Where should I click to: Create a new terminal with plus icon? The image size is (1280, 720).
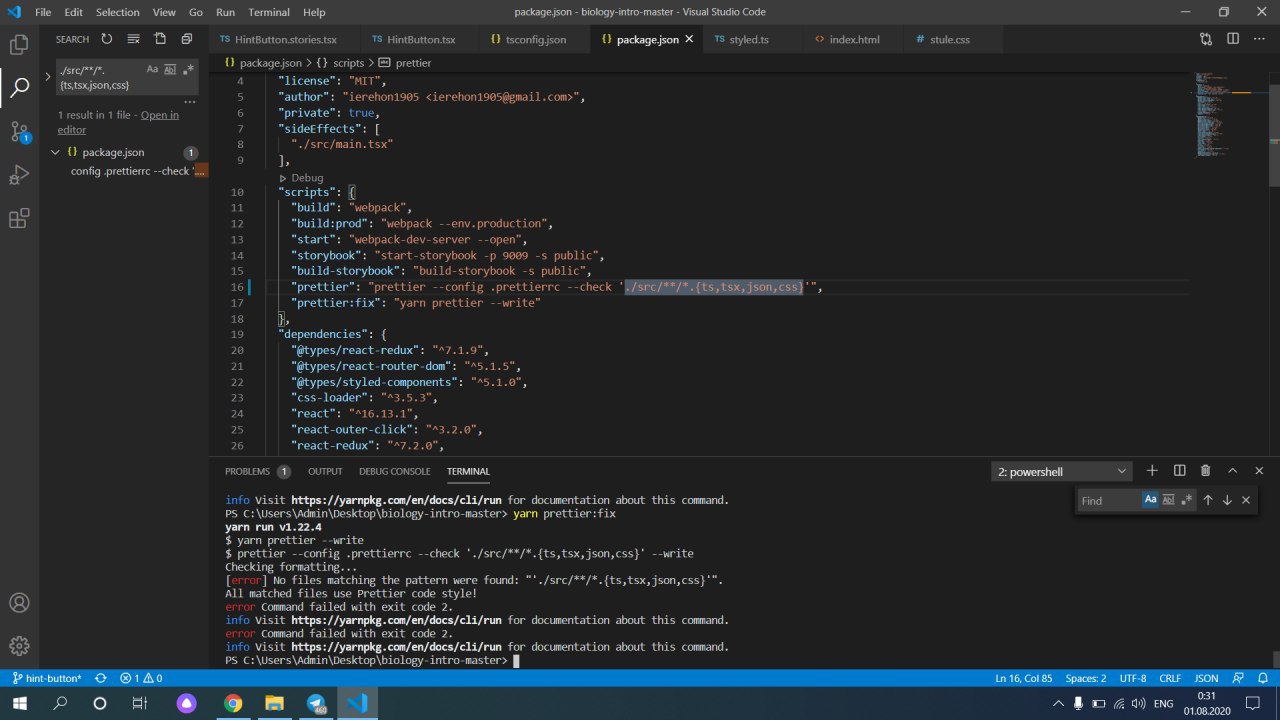click(1152, 471)
